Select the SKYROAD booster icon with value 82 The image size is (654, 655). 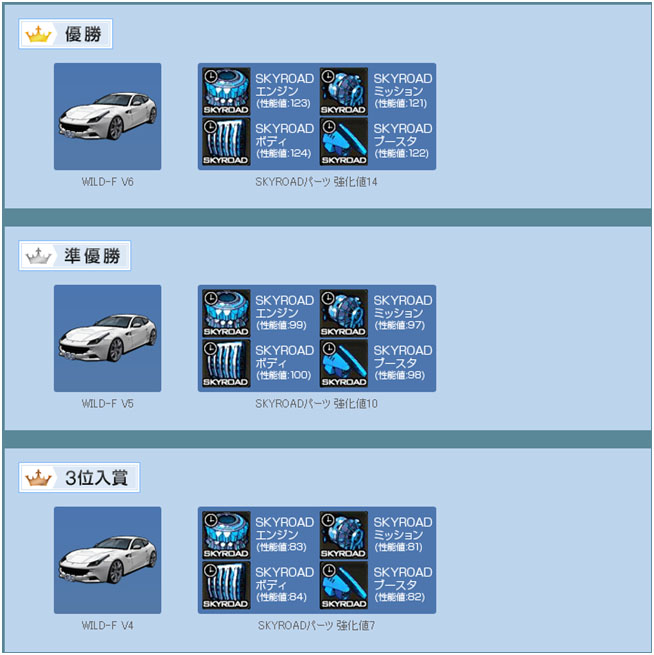click(x=344, y=585)
